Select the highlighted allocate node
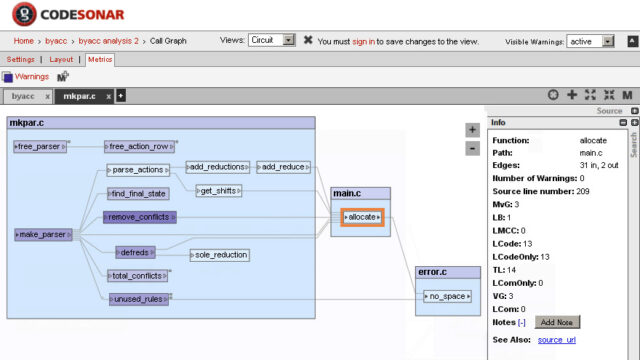 coord(362,218)
